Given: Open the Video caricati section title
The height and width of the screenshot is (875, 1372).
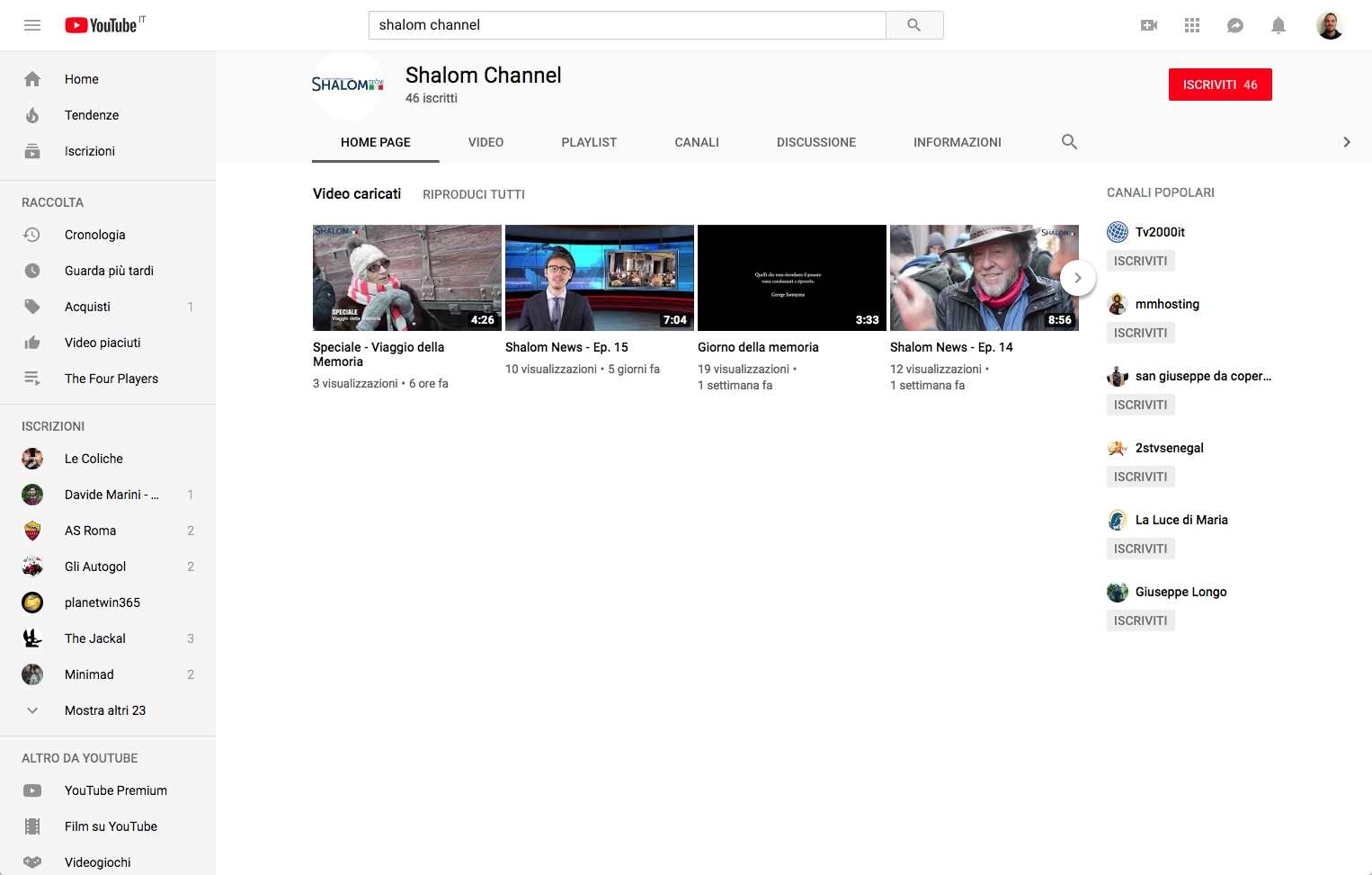Looking at the screenshot, I should [357, 193].
